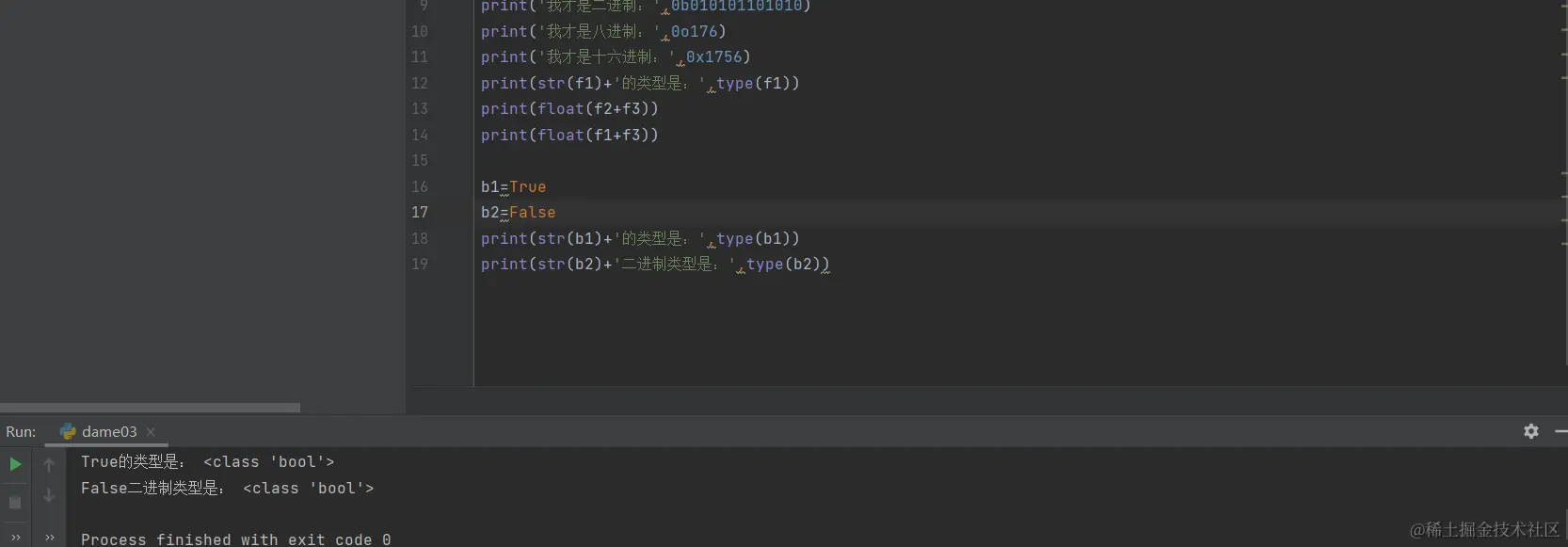This screenshot has height=547, width=1568.
Task: Click the 'Run:' panel label
Action: (21, 432)
